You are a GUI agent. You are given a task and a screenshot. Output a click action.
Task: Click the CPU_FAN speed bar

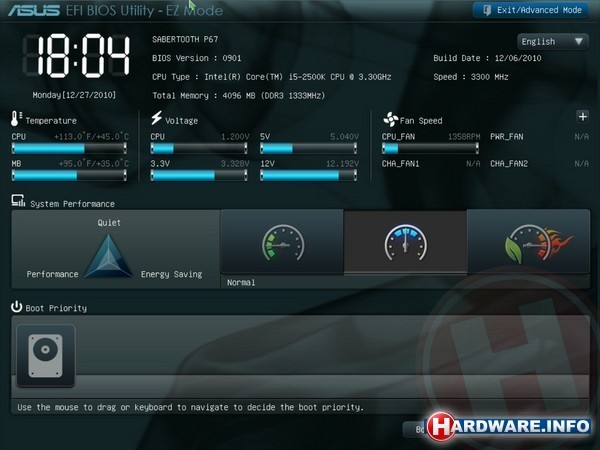[x=427, y=147]
